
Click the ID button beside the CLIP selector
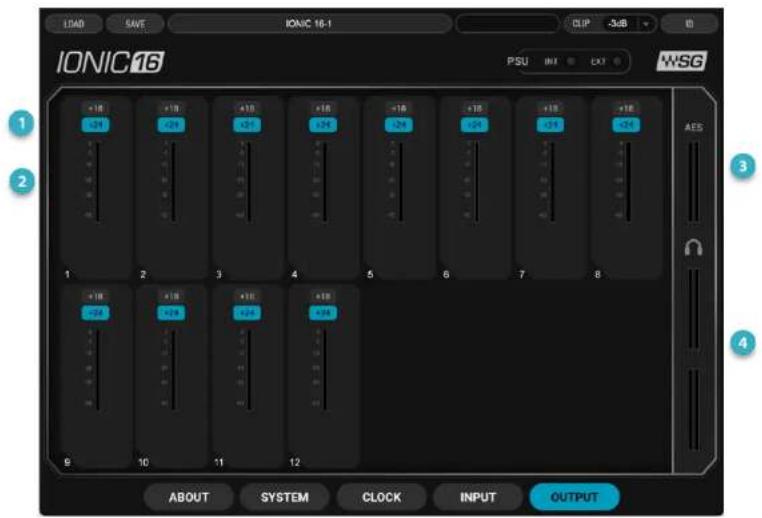tap(689, 23)
